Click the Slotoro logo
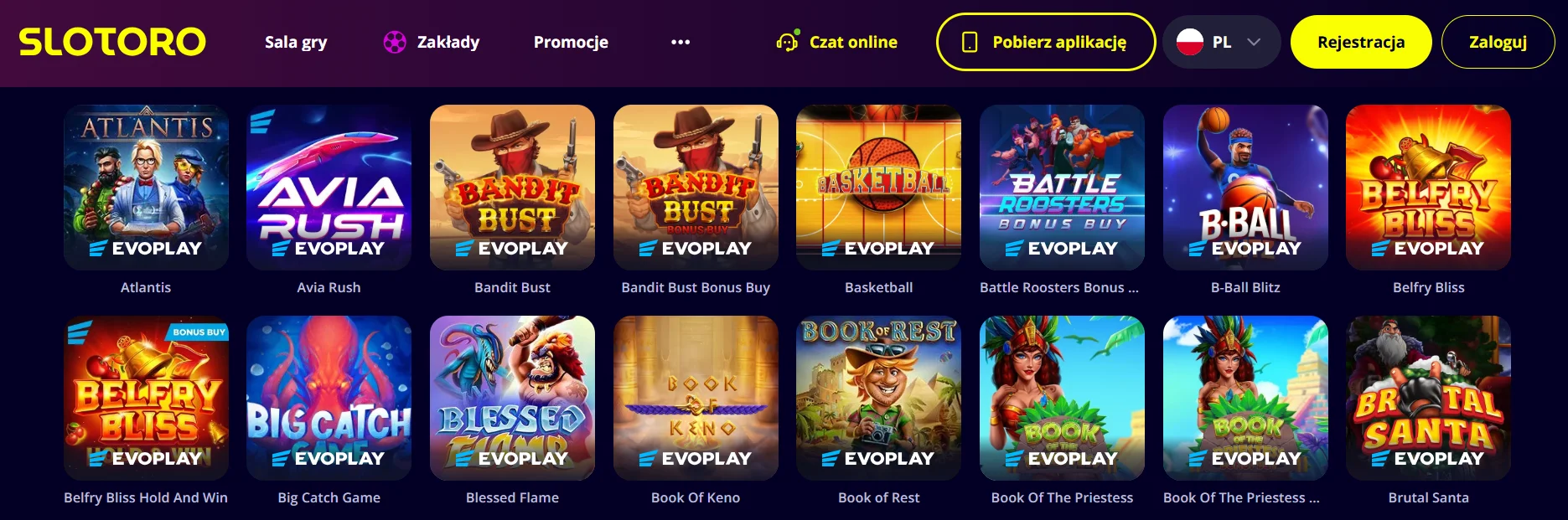Screen dimensions: 1568x520 (x=111, y=41)
